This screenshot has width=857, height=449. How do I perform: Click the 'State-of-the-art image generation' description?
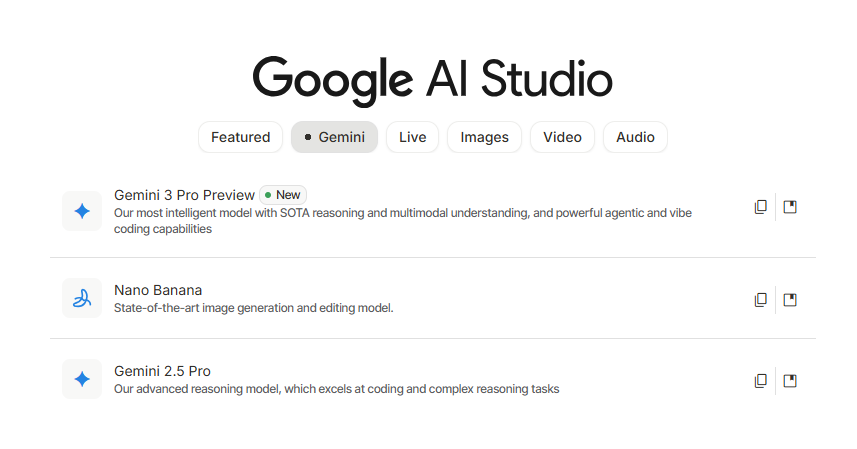click(x=254, y=308)
